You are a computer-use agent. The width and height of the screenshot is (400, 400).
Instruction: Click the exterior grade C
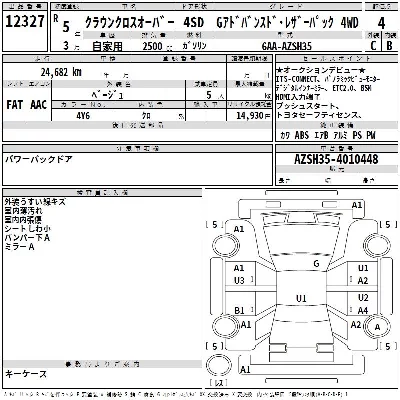[373, 45]
